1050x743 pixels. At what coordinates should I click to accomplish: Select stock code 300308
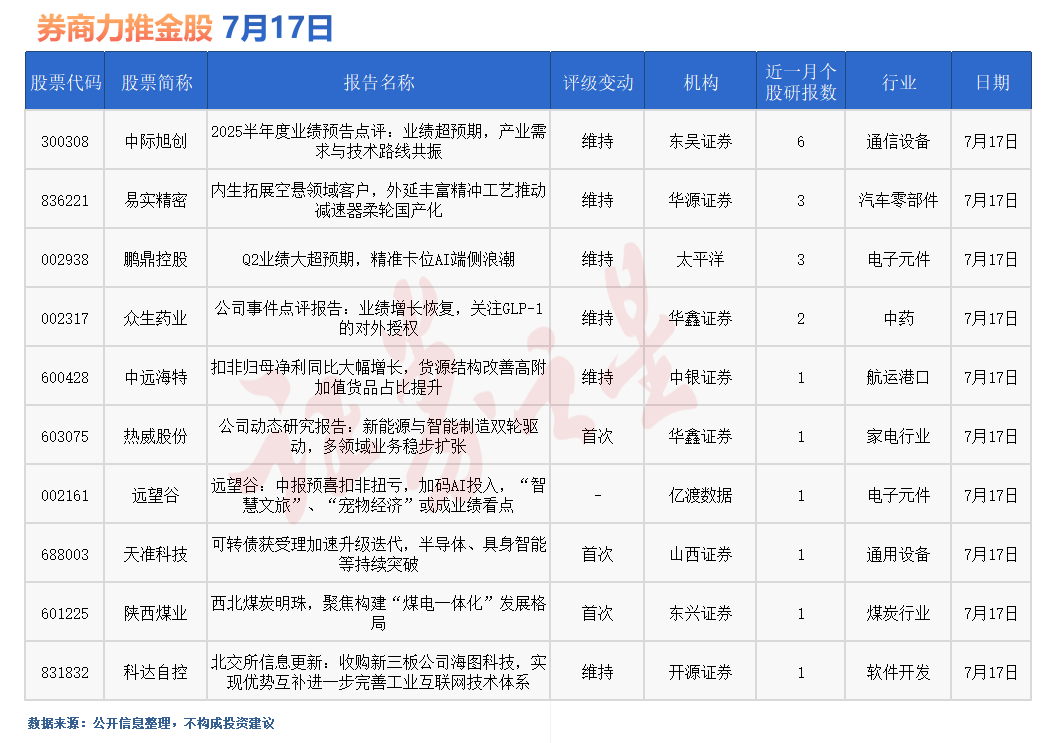pos(65,141)
